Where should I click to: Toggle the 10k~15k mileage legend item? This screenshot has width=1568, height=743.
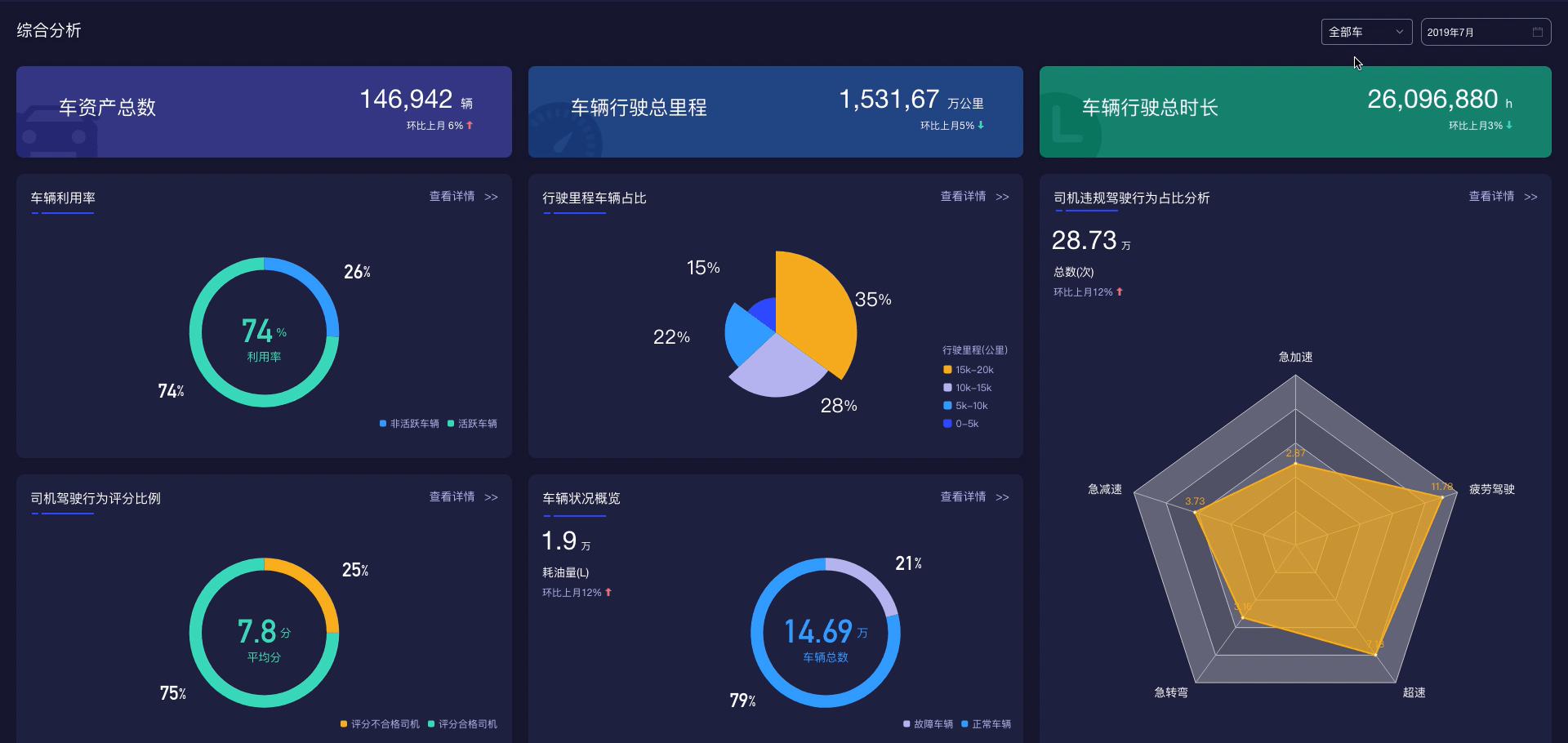(968, 388)
